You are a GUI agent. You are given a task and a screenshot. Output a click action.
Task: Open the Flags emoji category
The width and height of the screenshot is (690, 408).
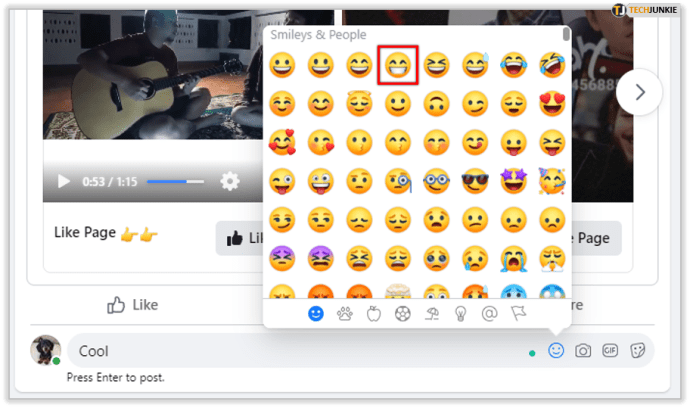tap(518, 313)
